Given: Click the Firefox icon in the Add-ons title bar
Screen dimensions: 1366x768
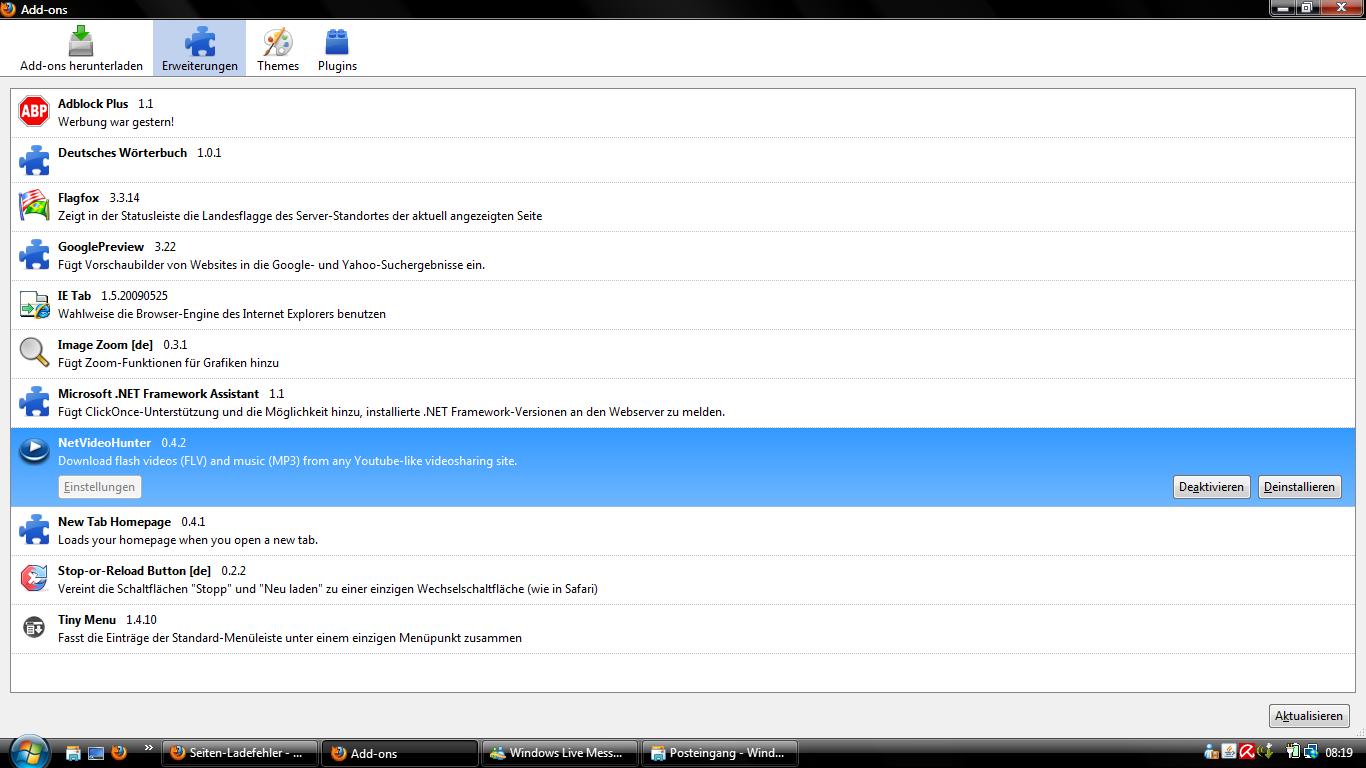Looking at the screenshot, I should tap(9, 9).
